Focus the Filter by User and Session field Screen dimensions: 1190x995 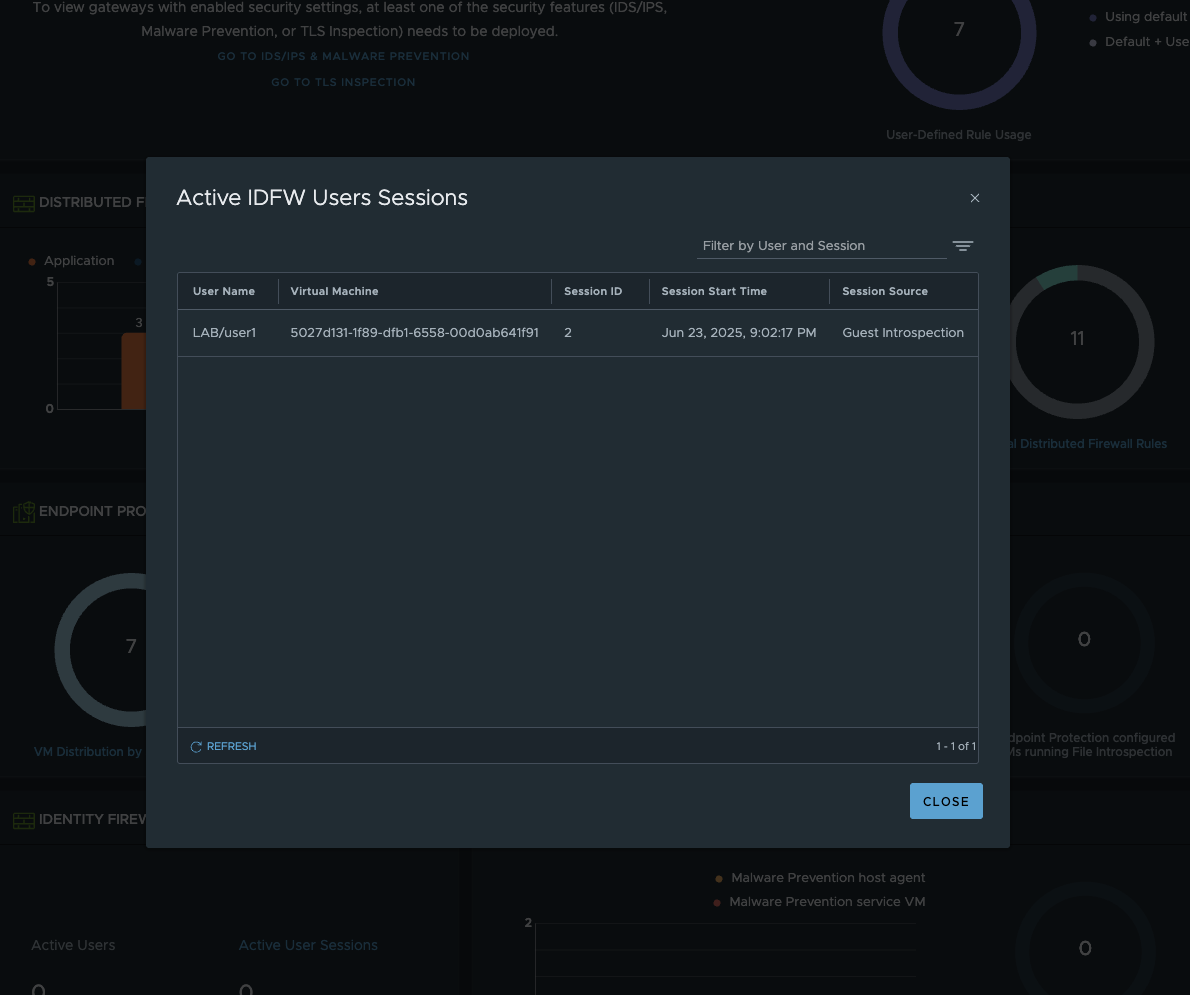[820, 246]
